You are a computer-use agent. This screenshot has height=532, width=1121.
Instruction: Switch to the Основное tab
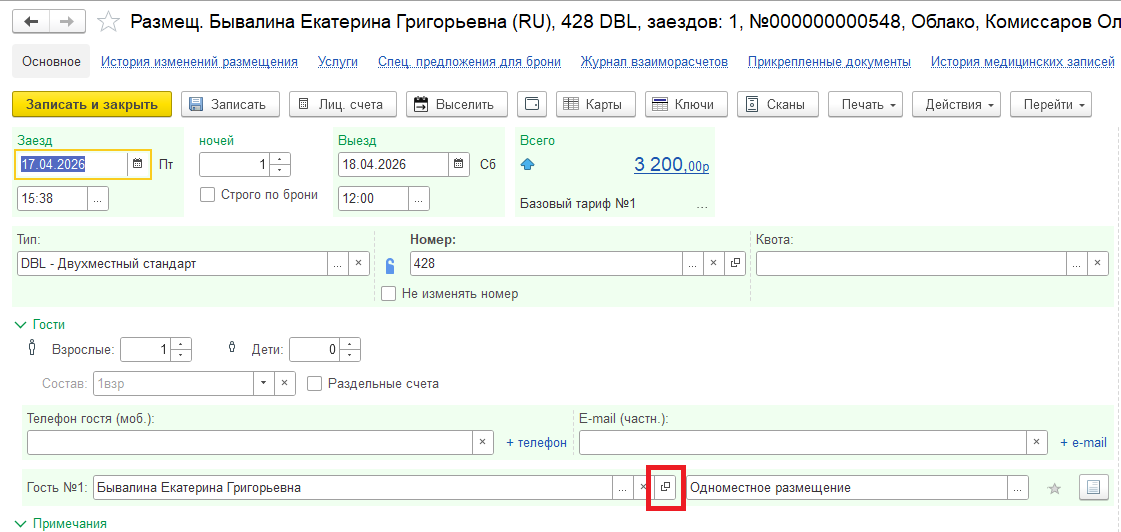click(x=51, y=61)
